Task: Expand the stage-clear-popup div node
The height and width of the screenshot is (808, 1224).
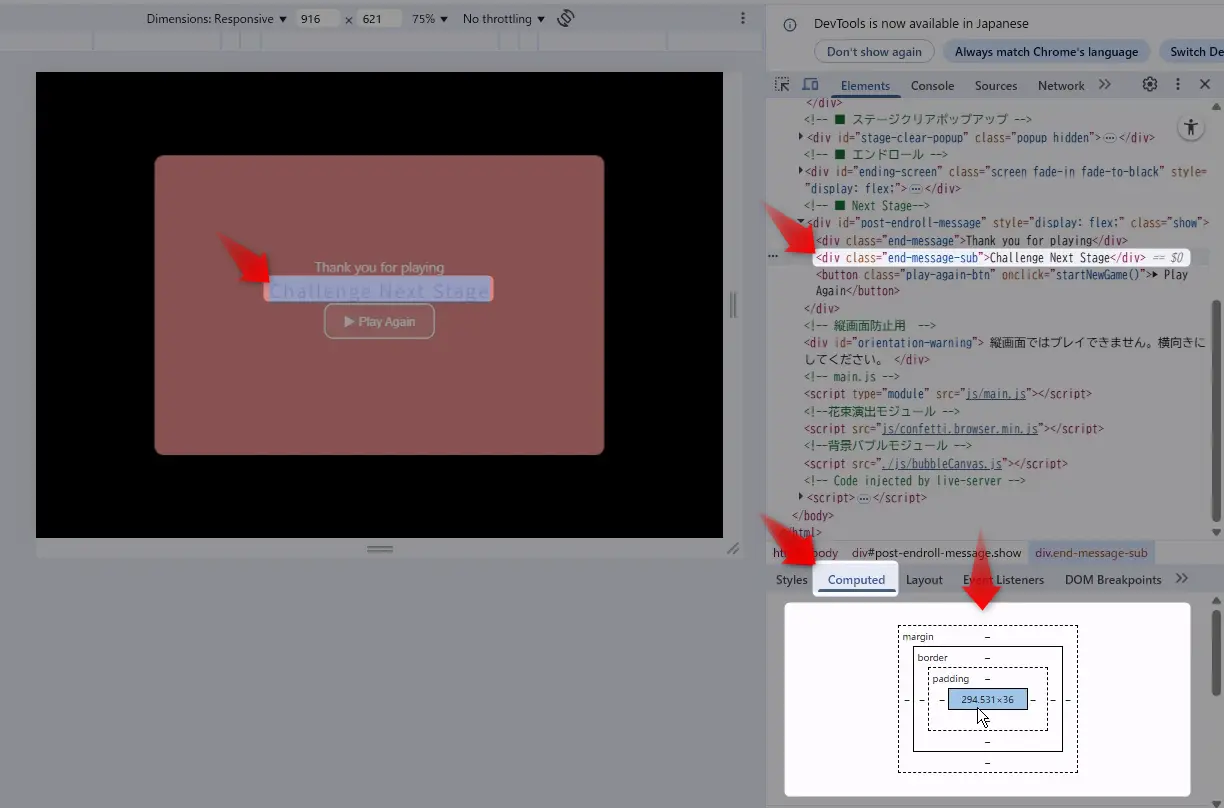Action: [x=801, y=137]
